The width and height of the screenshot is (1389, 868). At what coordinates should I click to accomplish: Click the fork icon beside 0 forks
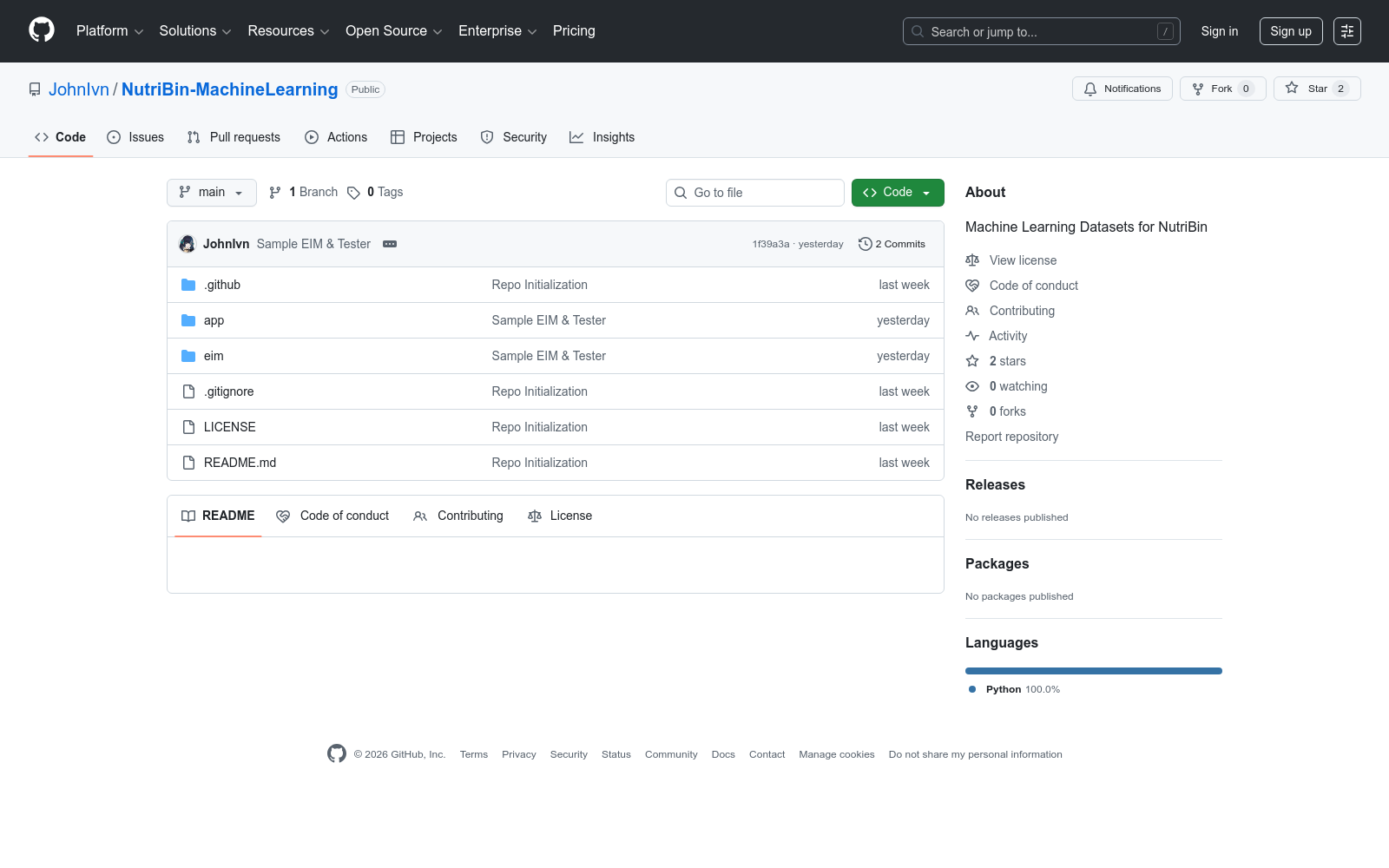click(972, 411)
